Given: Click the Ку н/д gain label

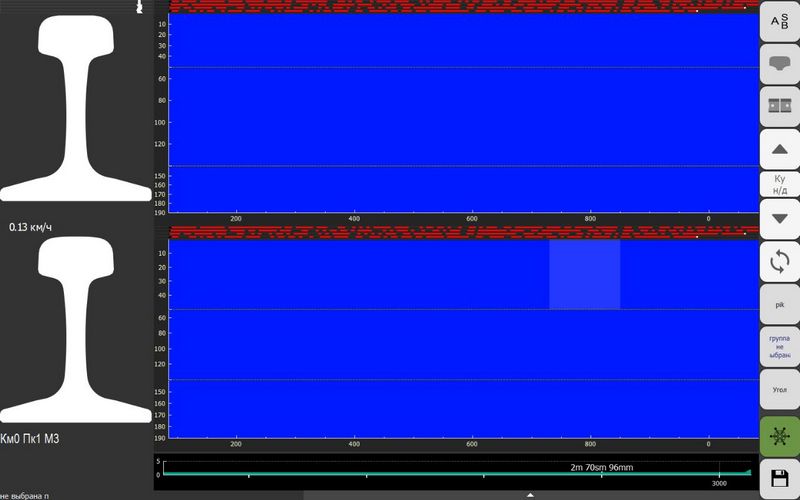Looking at the screenshot, I should (x=780, y=184).
